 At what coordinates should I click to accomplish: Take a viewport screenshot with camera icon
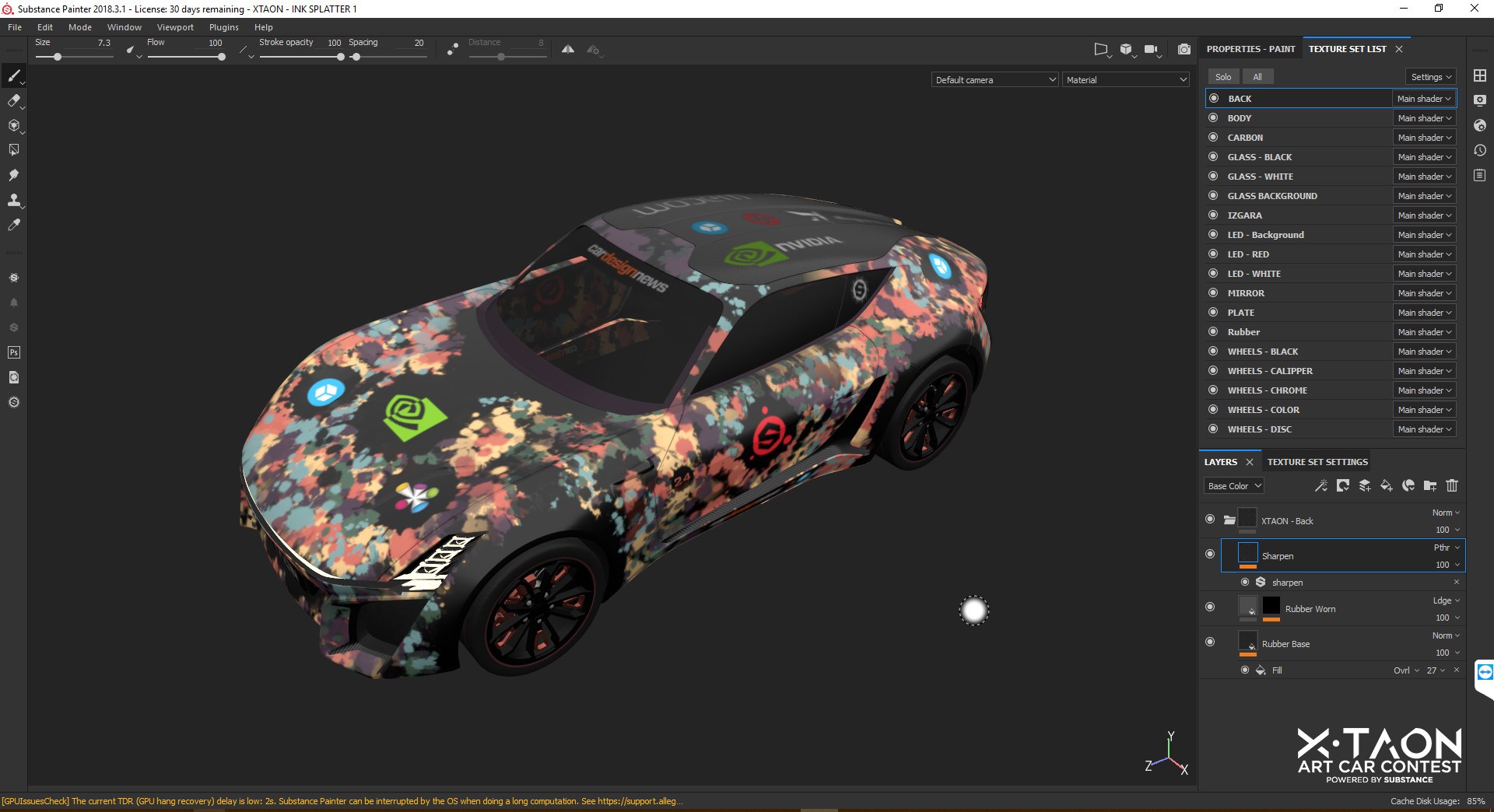(x=1184, y=49)
